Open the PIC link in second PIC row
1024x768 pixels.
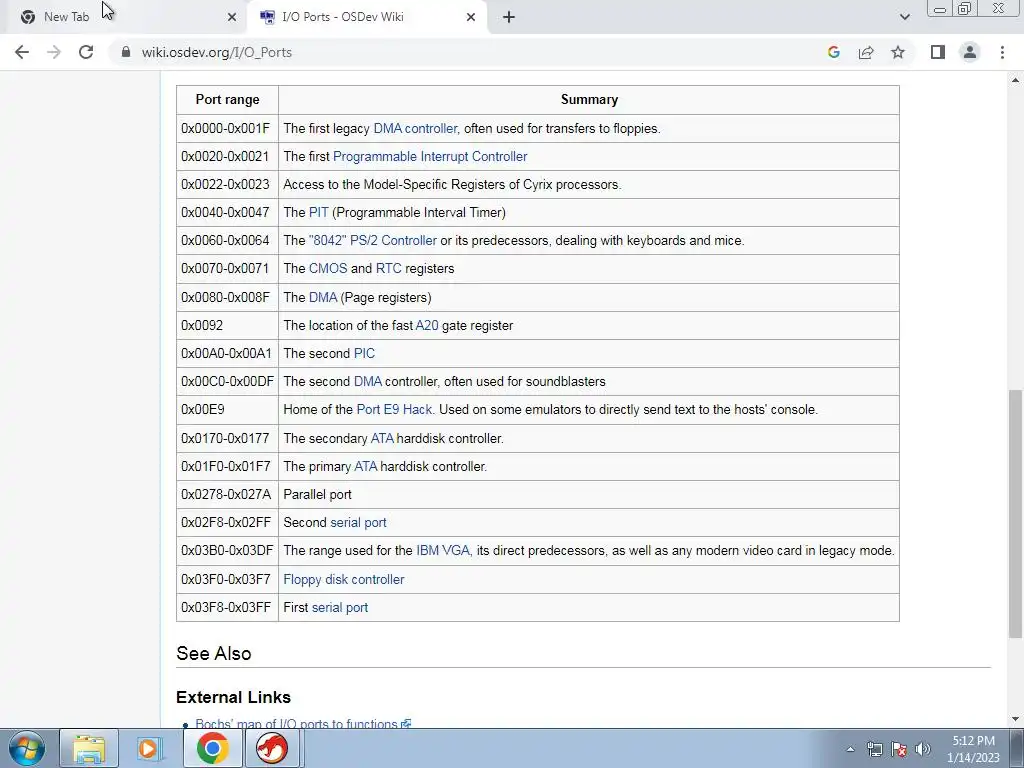point(364,354)
